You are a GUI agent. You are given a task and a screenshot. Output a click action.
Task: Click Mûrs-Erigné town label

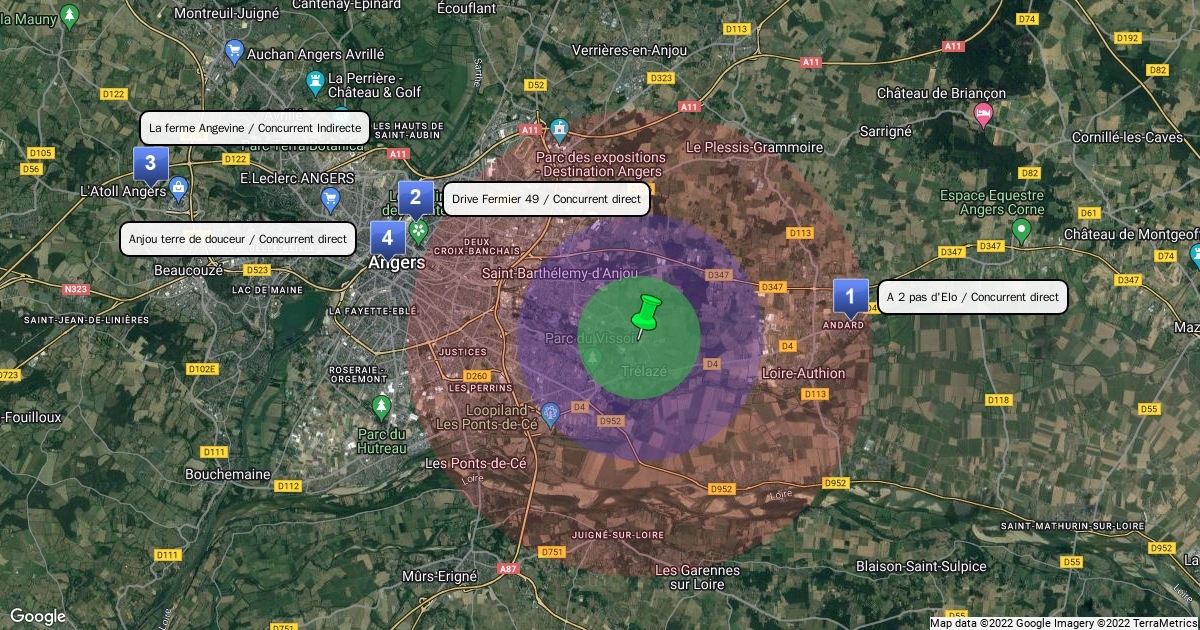(x=439, y=576)
